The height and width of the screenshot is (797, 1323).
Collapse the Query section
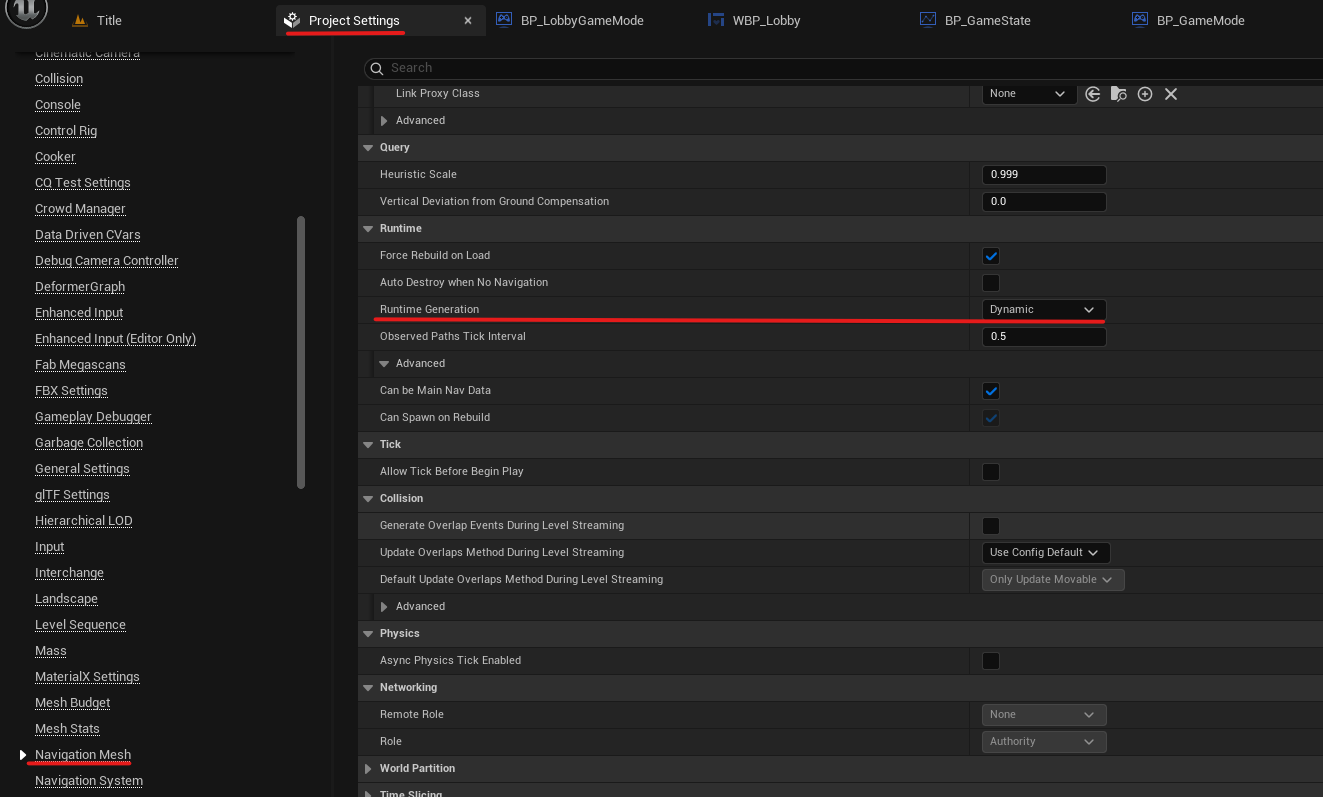coord(367,148)
